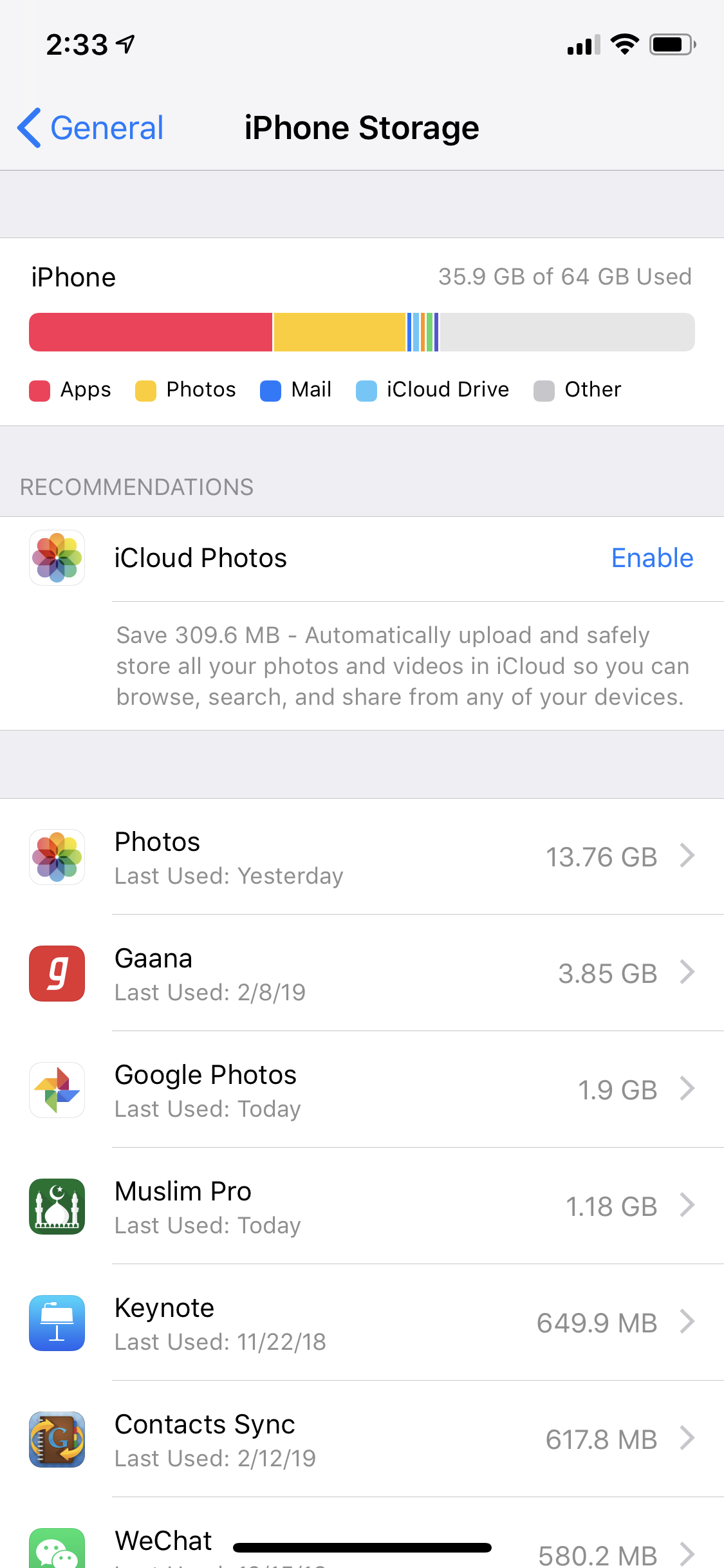Tap the 35.9 GB of 64 GB Used text

564,277
